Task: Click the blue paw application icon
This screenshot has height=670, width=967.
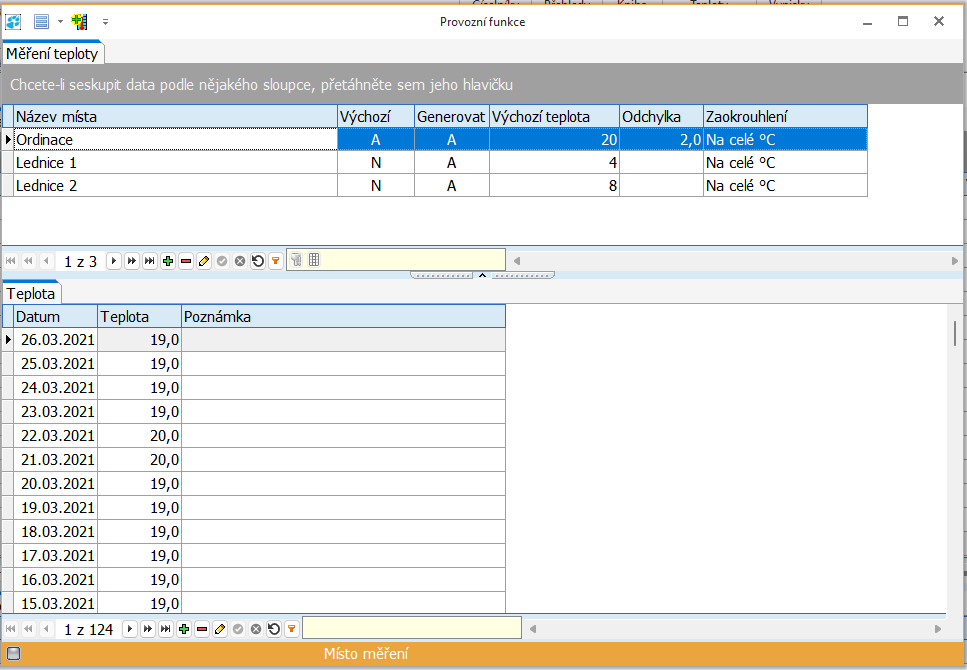Action: (x=13, y=22)
